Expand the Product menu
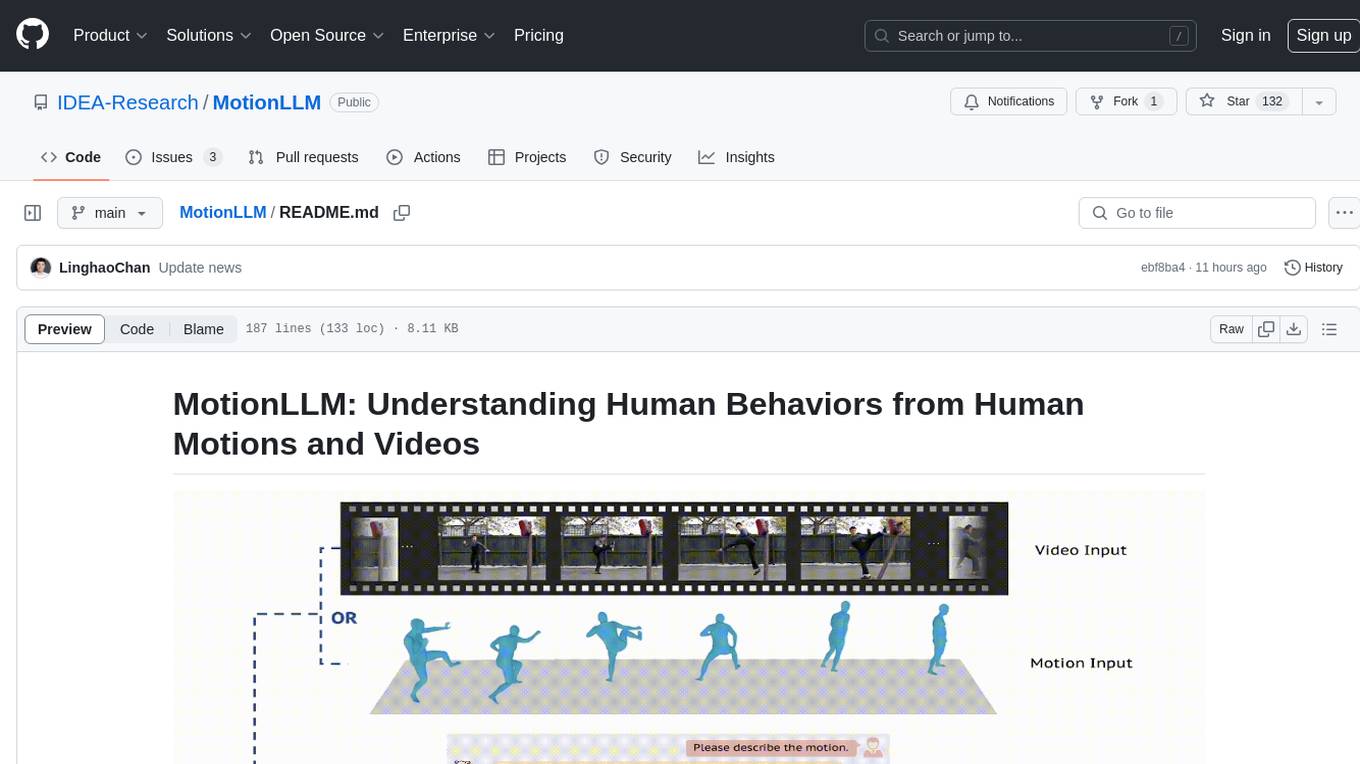Viewport: 1360px width, 764px height. pos(110,35)
